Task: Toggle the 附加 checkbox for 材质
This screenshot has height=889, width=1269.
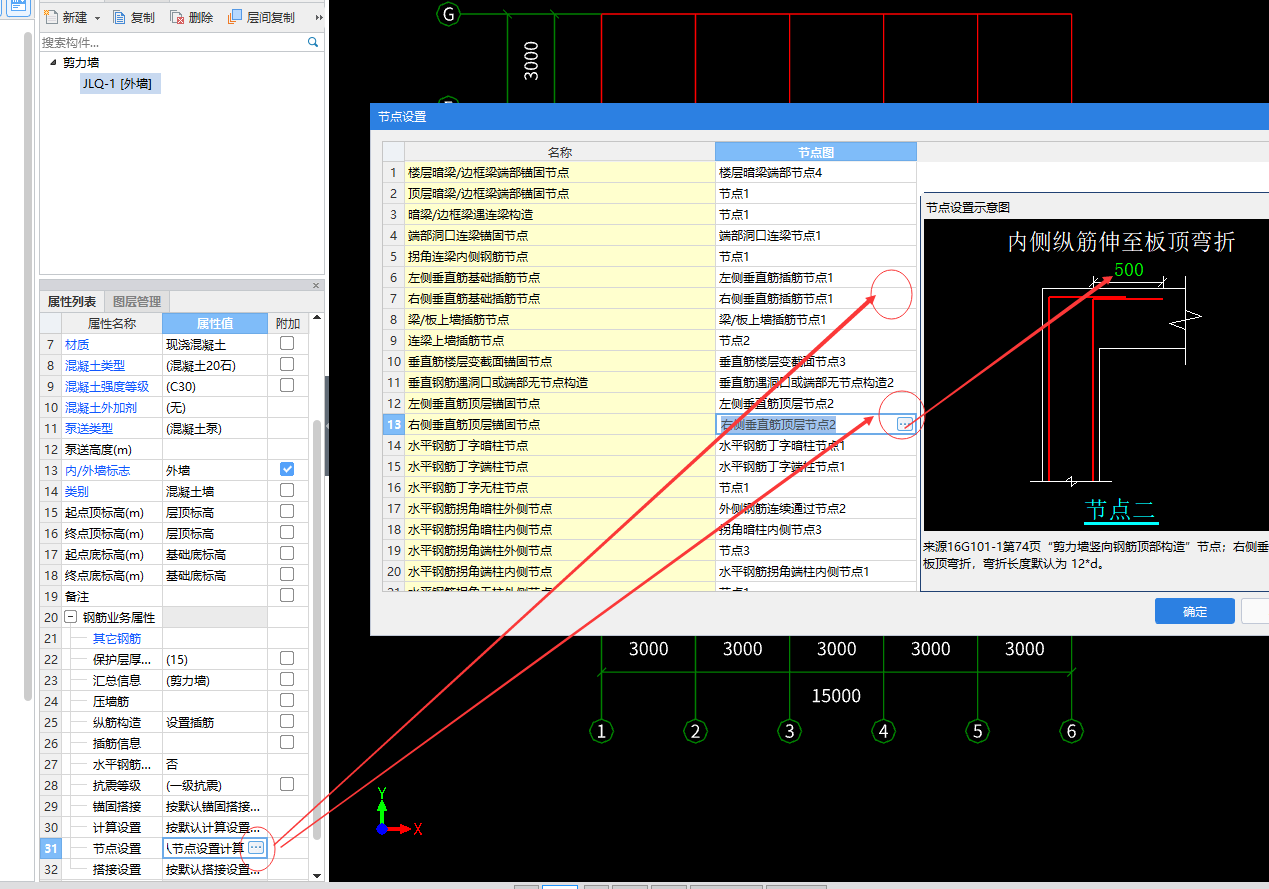Action: (287, 344)
